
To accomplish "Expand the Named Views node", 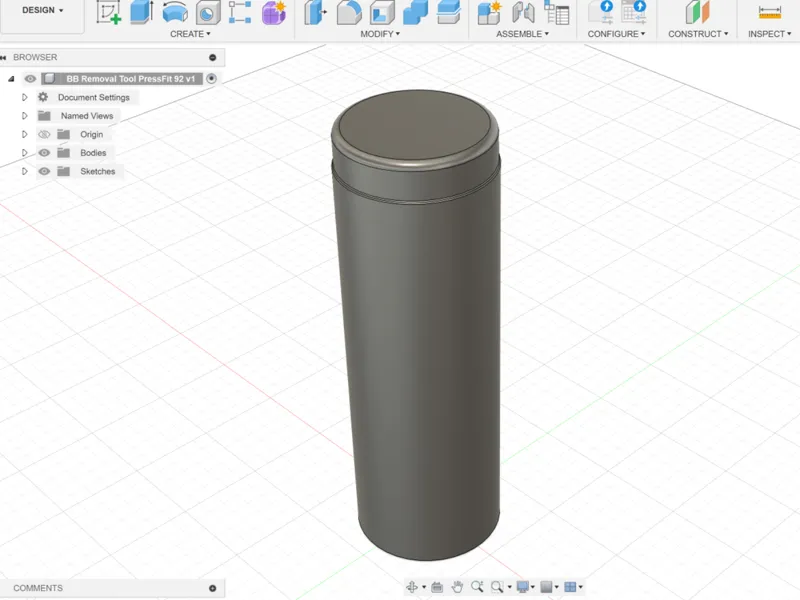I will pyautogui.click(x=24, y=116).
